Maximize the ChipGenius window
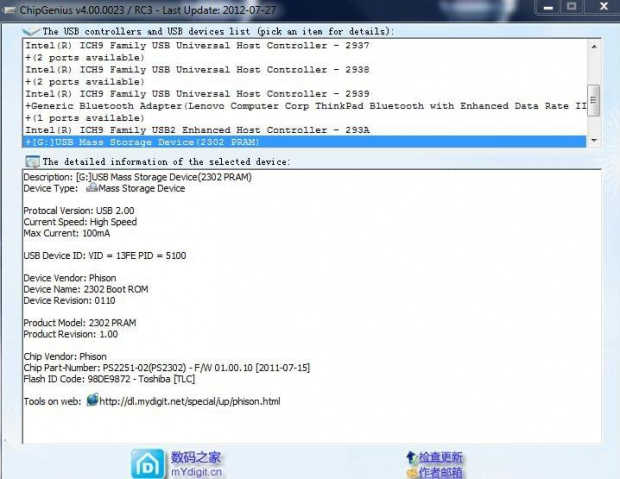The height and width of the screenshot is (479, 620). click(571, 7)
